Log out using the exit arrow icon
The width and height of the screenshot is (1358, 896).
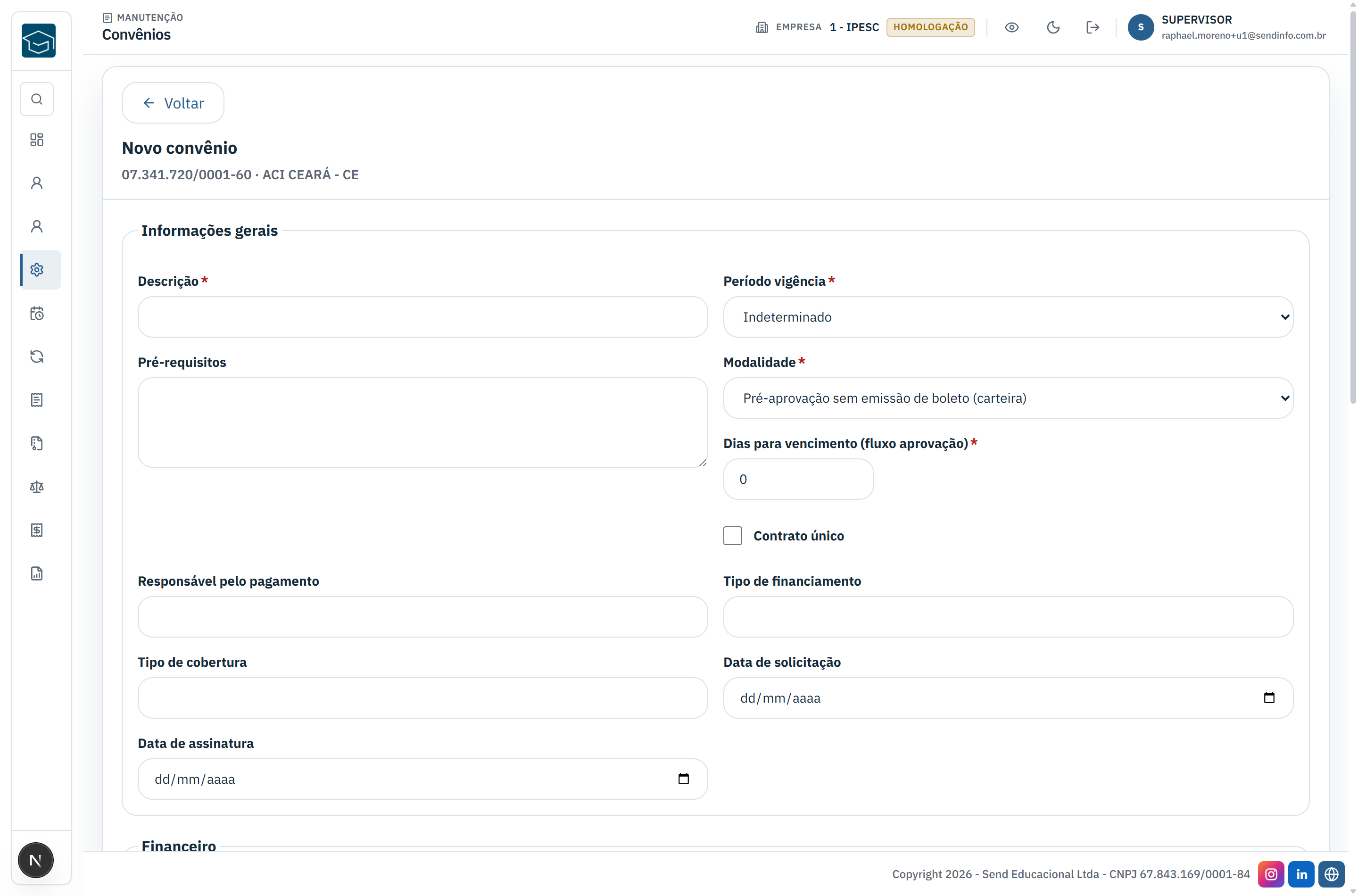(1093, 27)
